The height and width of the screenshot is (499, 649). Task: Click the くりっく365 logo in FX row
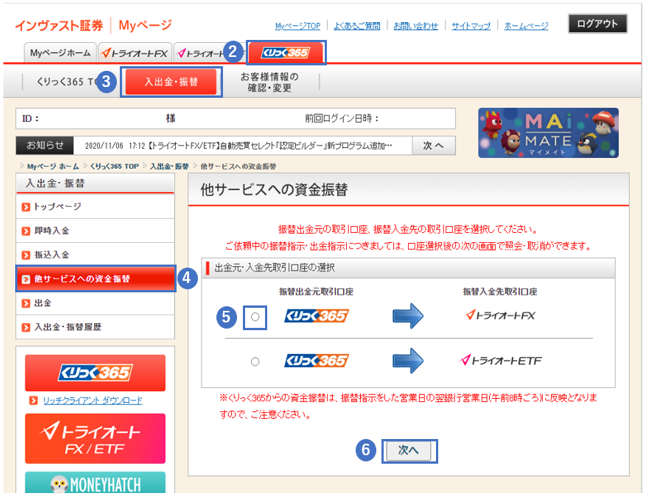316,316
